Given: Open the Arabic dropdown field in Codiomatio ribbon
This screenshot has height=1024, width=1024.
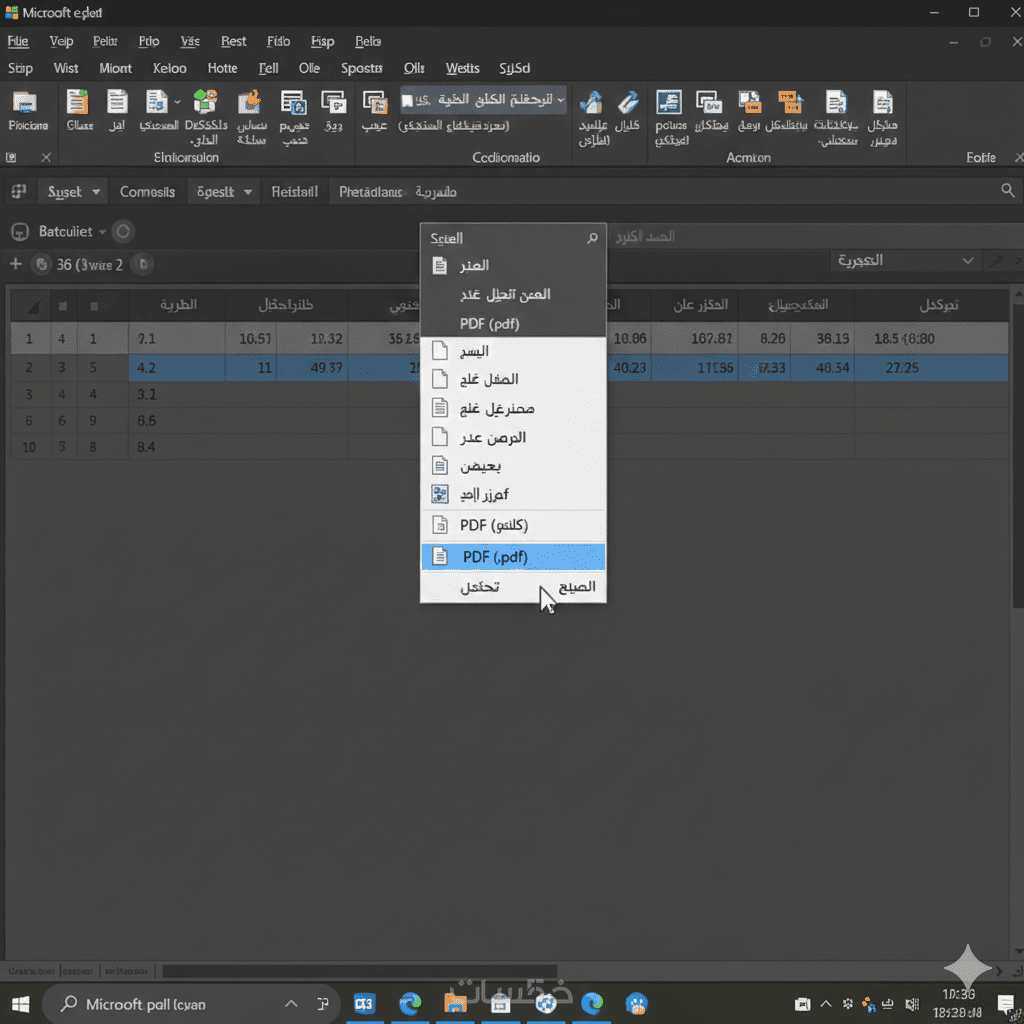Looking at the screenshot, I should coord(483,99).
